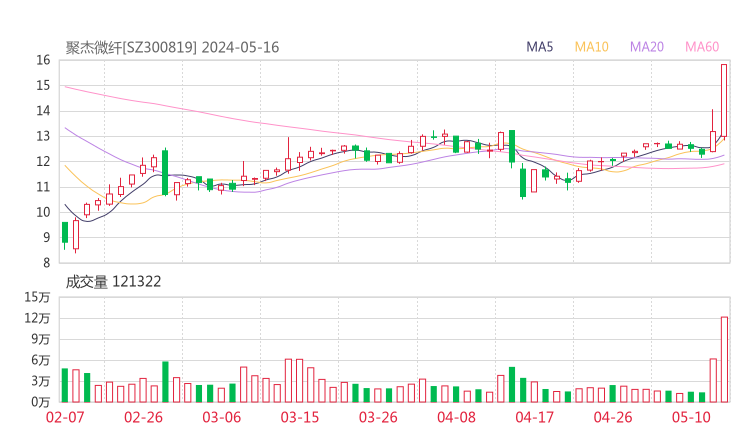Click the 3万 volume axis label
Image resolution: width=740 pixels, height=440 pixels.
pyautogui.click(x=41, y=381)
